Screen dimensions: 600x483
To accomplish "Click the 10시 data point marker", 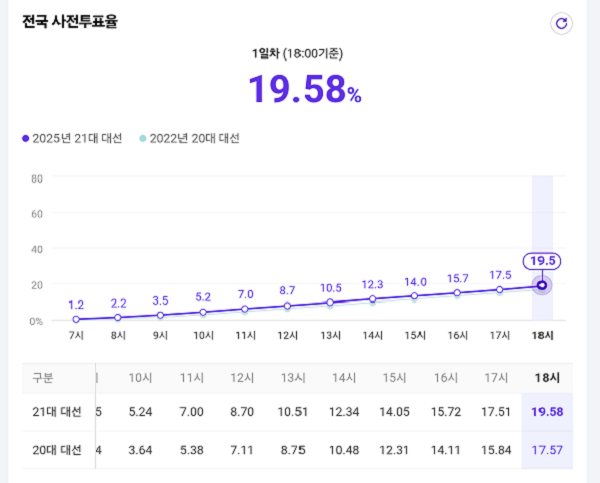I will (x=203, y=313).
